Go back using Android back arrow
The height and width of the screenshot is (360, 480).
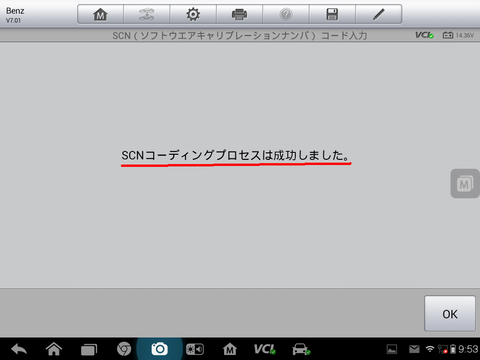coord(19,349)
